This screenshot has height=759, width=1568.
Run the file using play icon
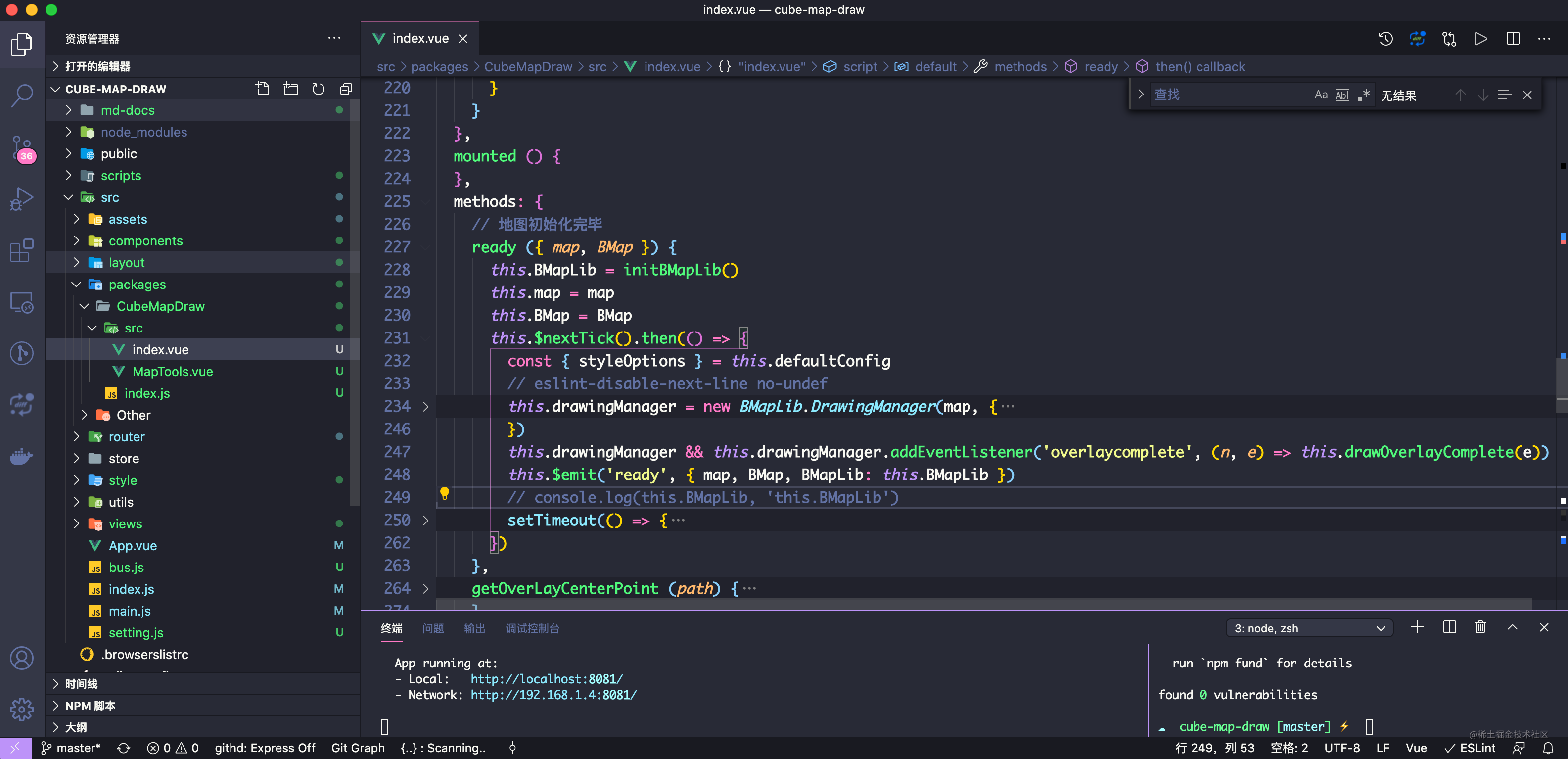[1480, 39]
